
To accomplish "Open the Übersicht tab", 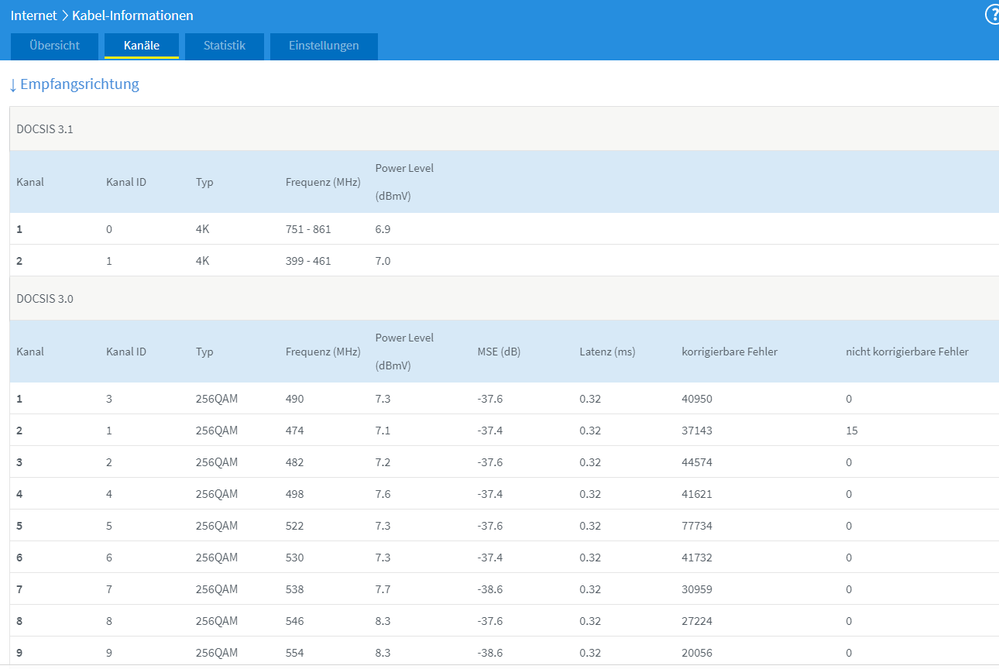I will 55,46.
